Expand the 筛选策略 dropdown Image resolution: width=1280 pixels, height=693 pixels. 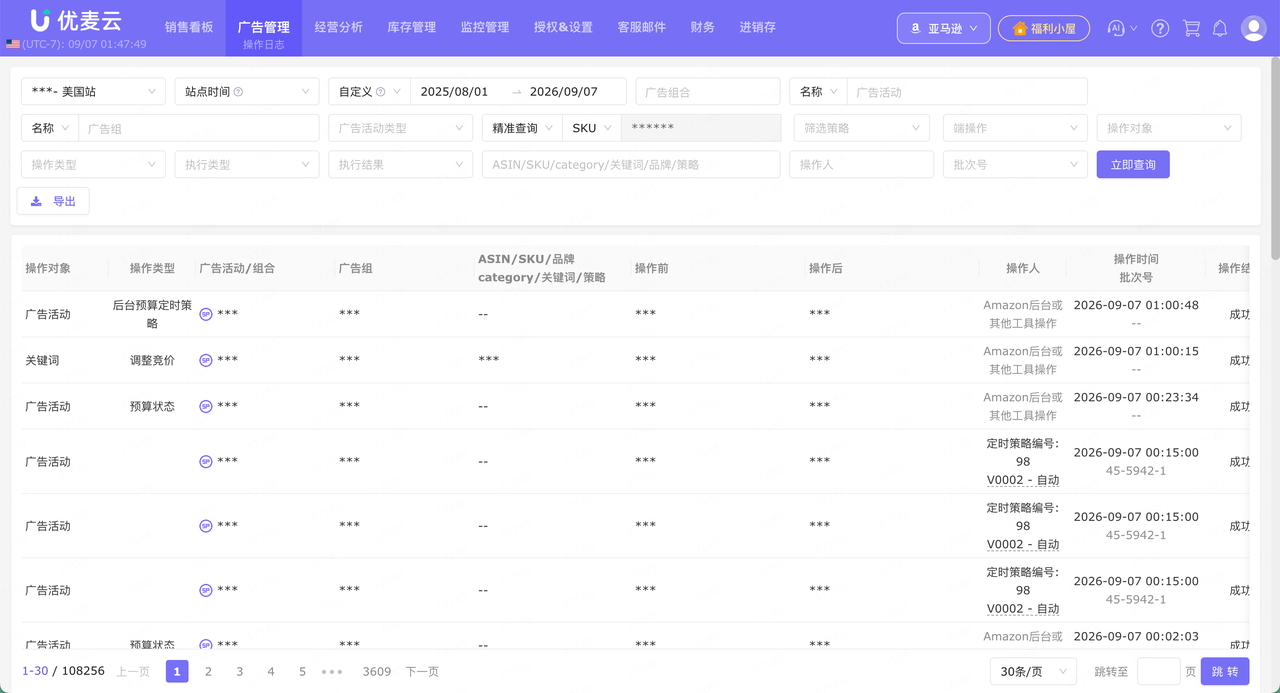[863, 128]
